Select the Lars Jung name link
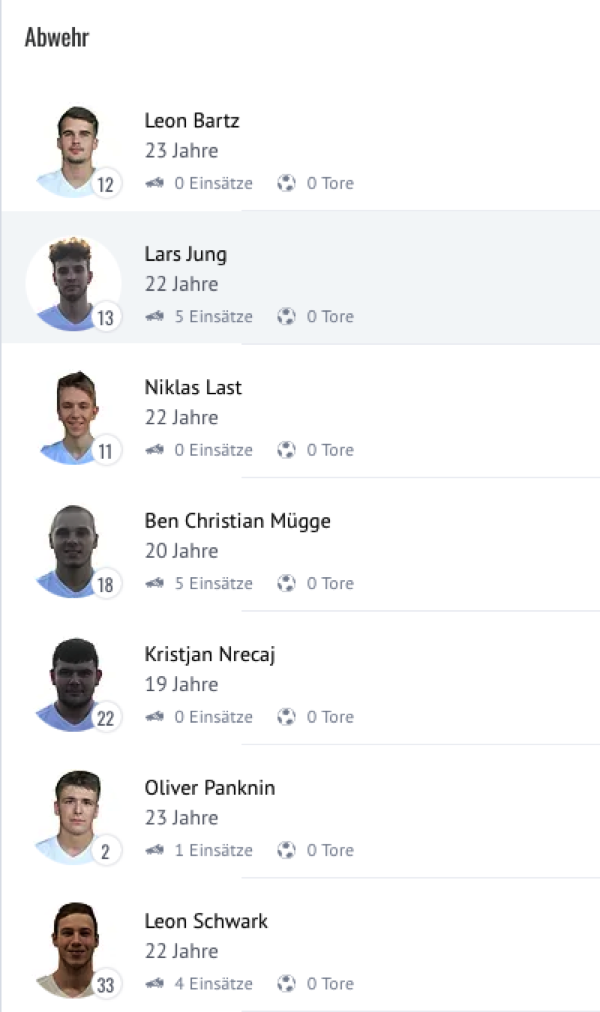The image size is (600, 1012). [185, 254]
